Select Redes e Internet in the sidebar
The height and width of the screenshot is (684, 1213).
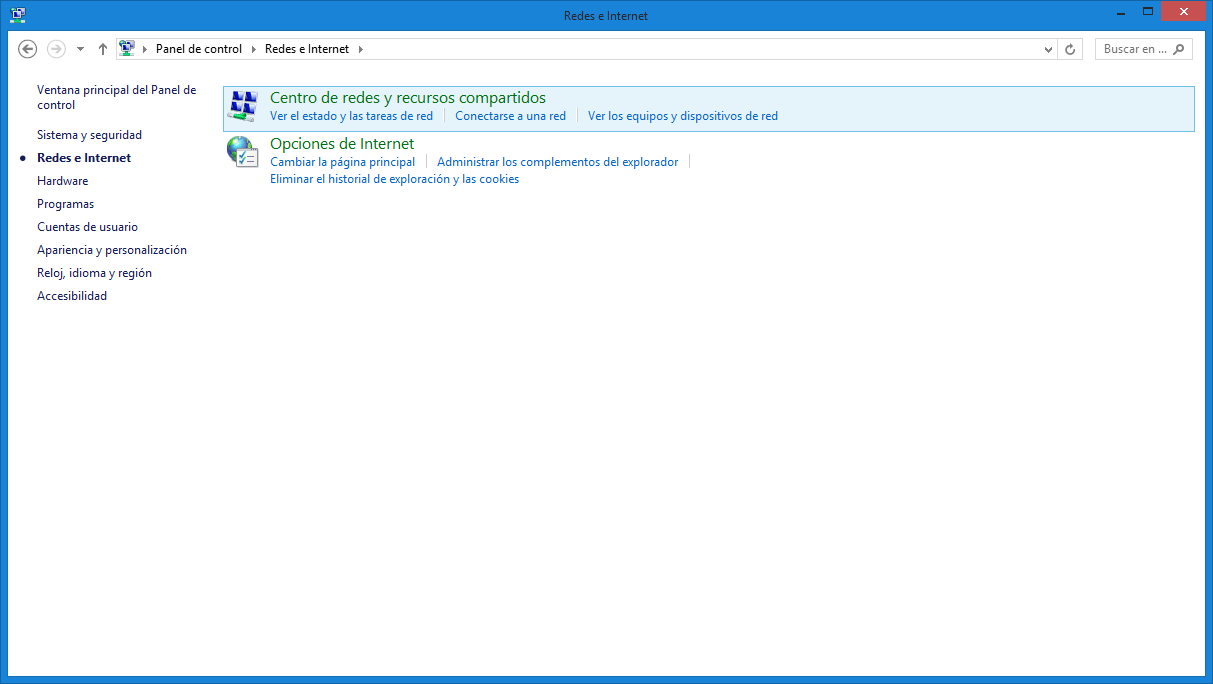(84, 158)
